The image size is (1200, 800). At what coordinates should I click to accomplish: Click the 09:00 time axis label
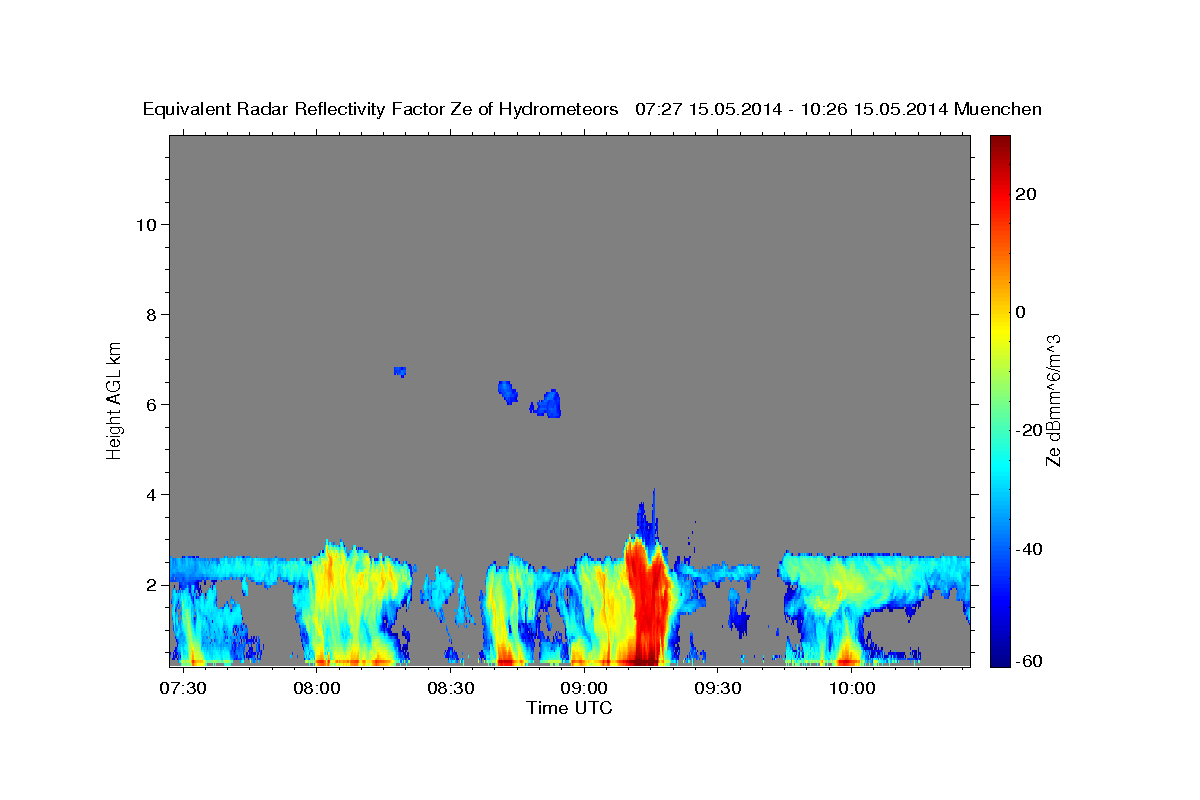(584, 688)
